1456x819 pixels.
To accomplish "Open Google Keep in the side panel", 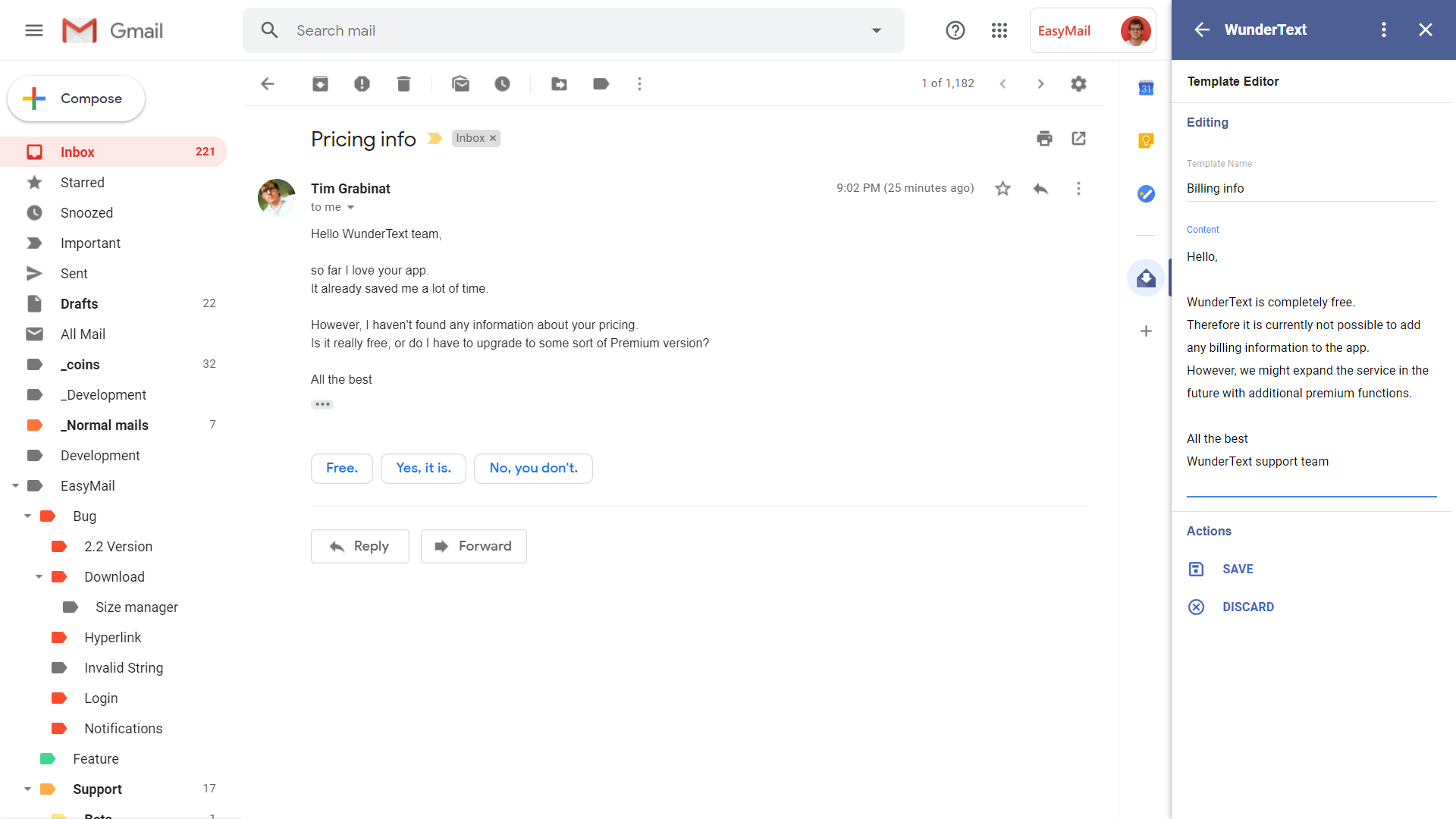I will click(1146, 140).
